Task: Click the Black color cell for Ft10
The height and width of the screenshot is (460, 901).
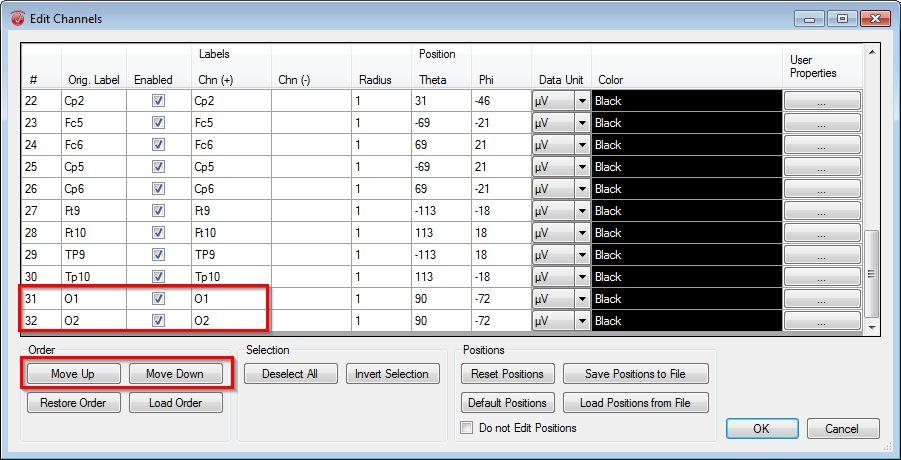Action: pos(687,233)
